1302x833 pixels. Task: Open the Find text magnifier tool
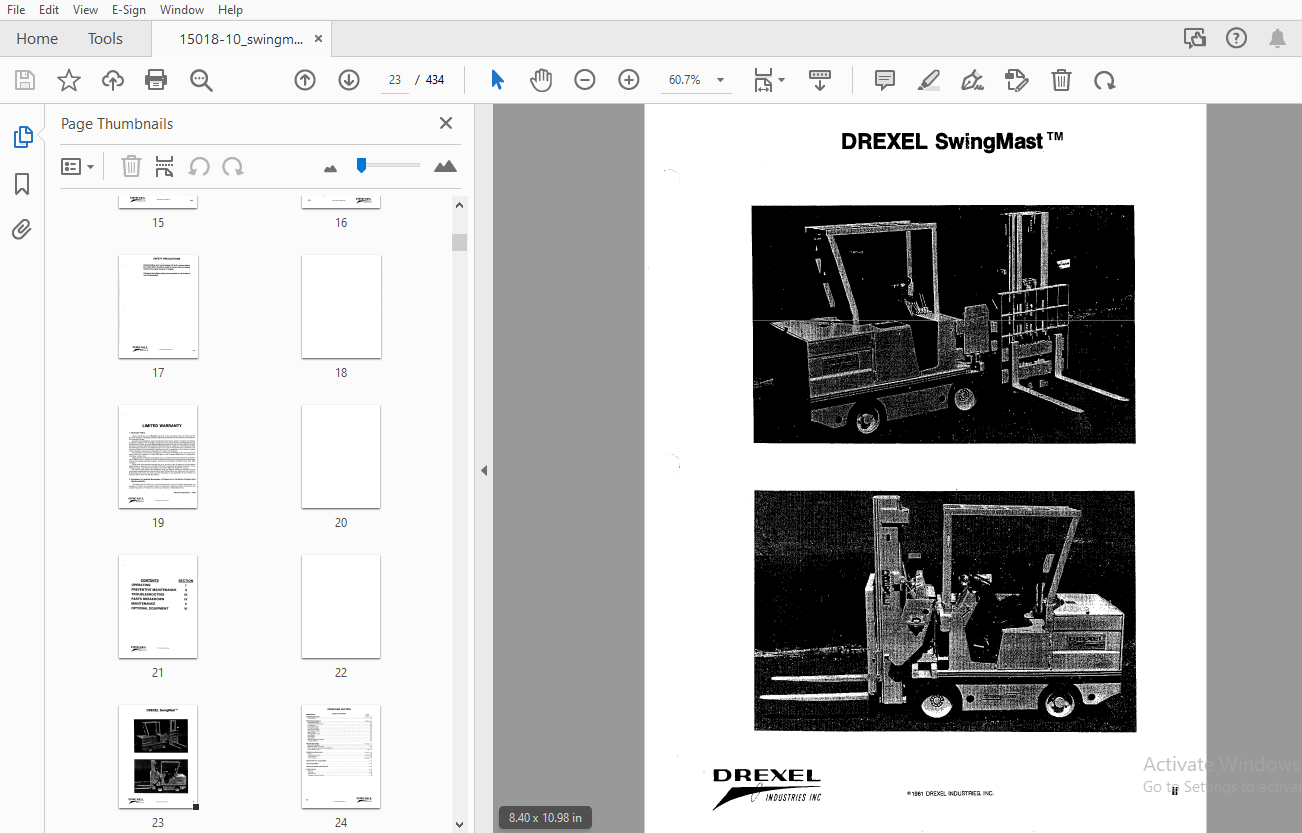pos(202,80)
